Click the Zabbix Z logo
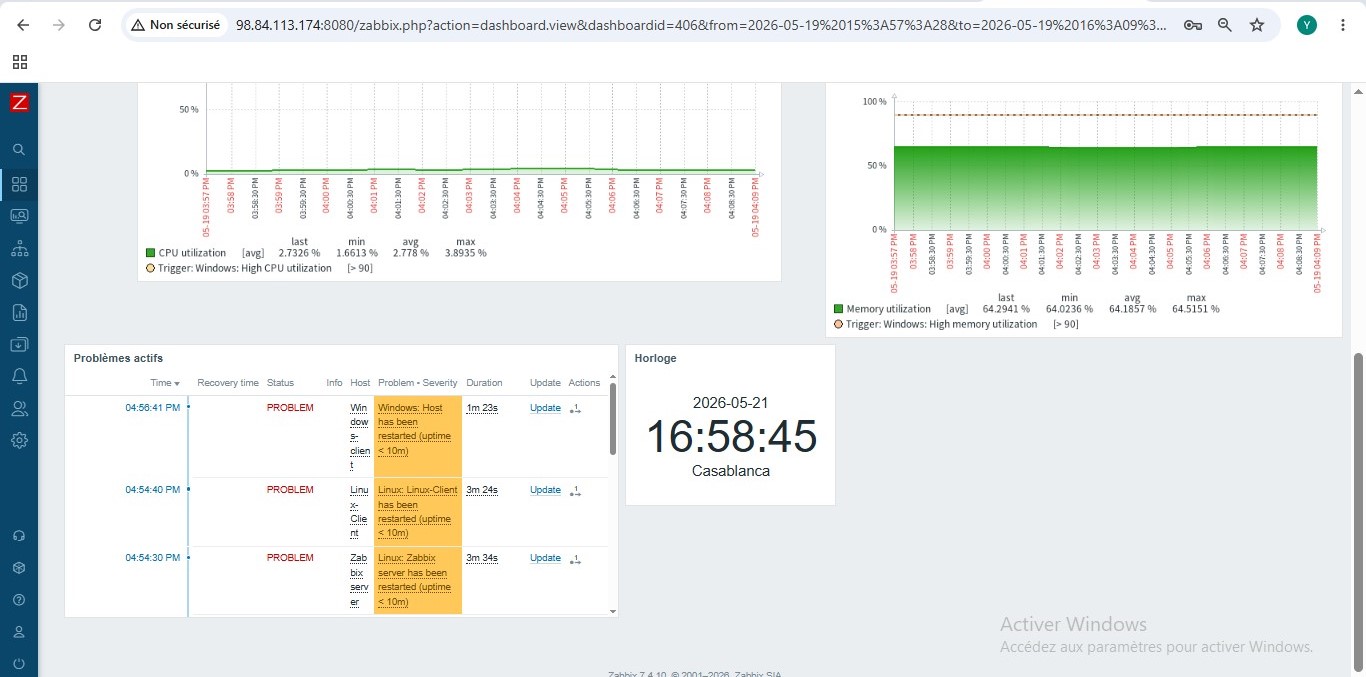 (19, 102)
